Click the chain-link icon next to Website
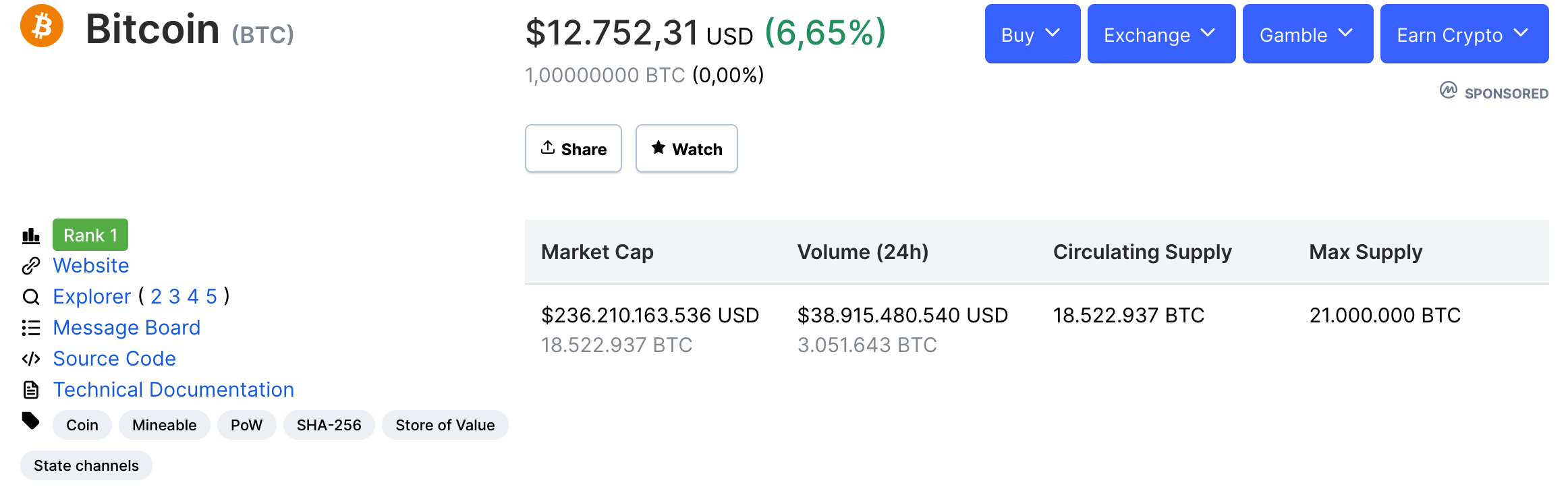Viewport: 1568px width, 487px height. tap(31, 265)
